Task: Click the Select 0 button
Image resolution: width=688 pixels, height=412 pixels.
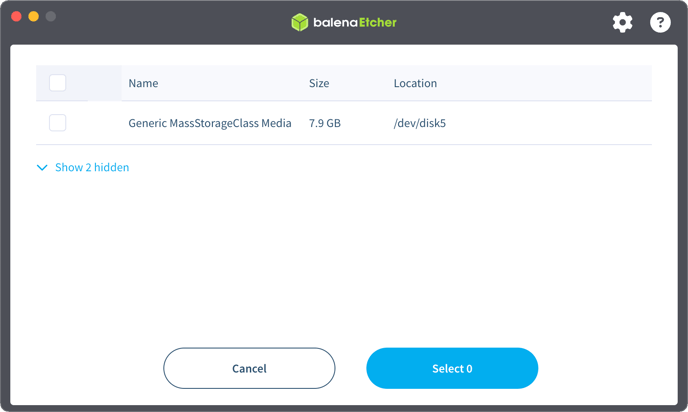Action: point(452,368)
